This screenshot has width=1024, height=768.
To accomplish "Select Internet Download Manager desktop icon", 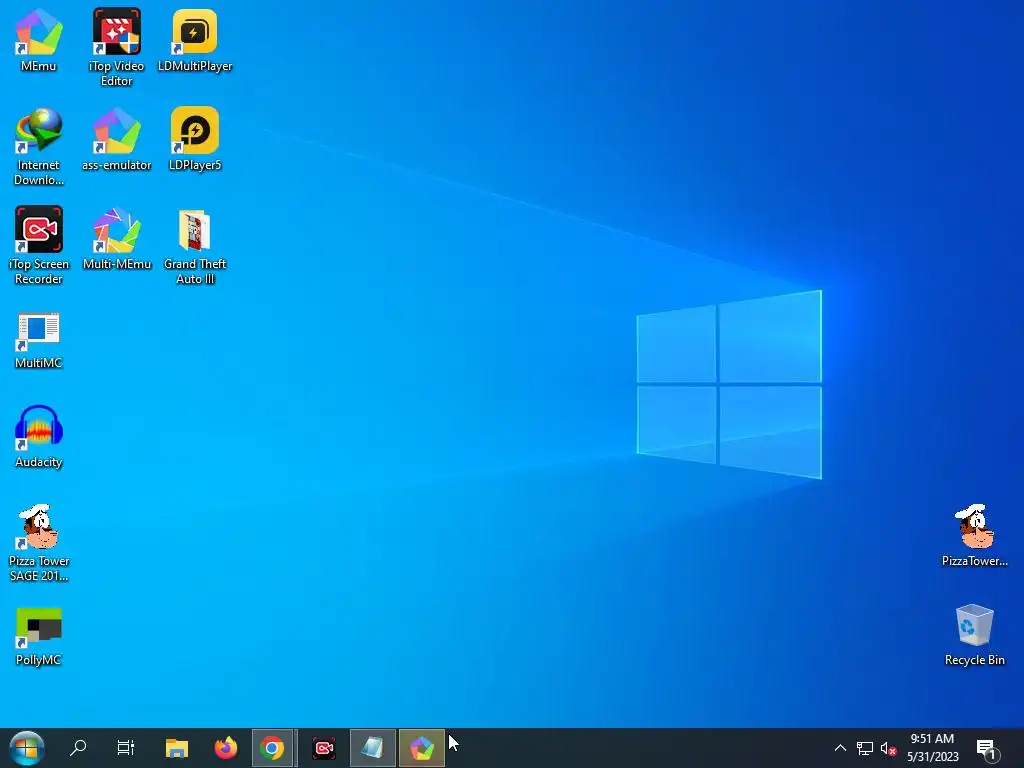I will pyautogui.click(x=39, y=147).
